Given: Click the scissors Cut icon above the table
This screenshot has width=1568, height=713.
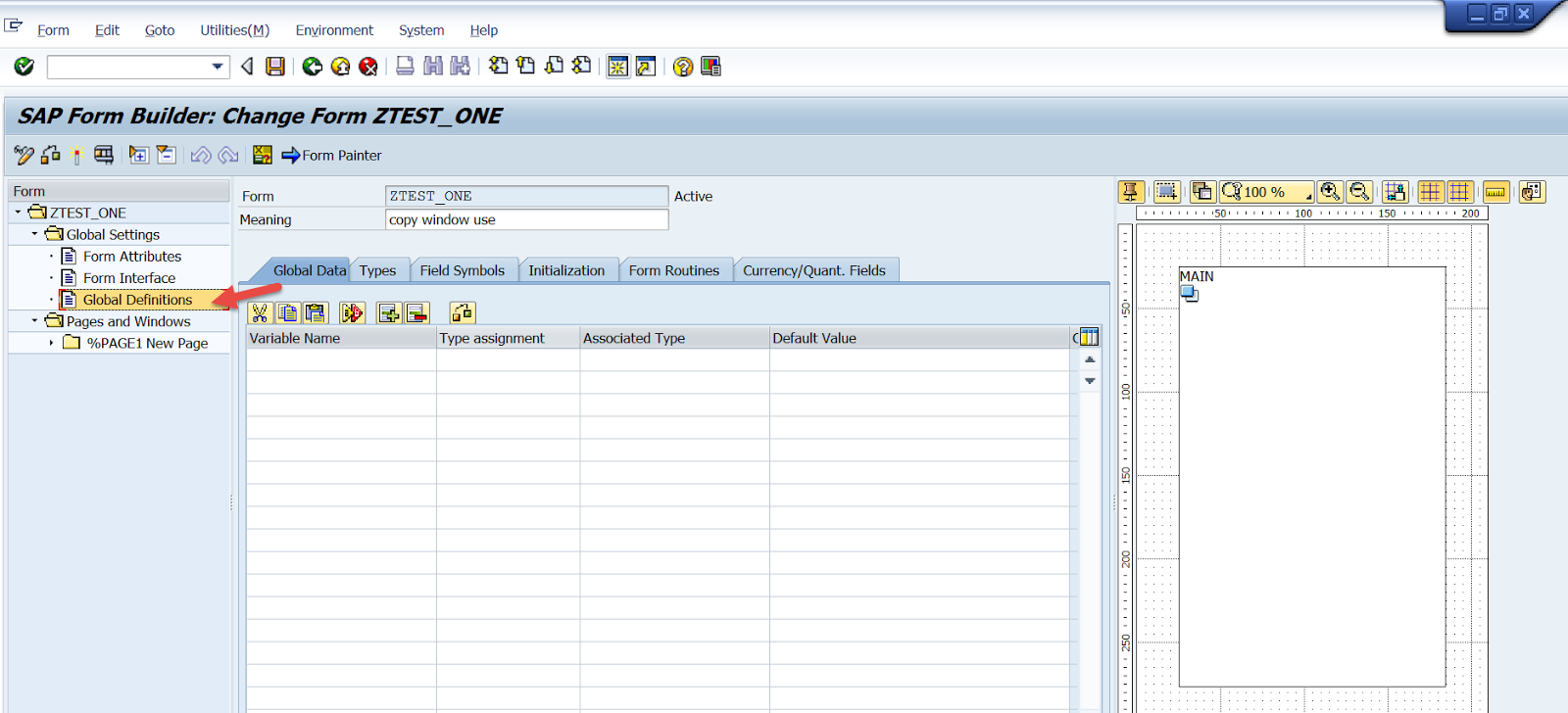Looking at the screenshot, I should pos(260,313).
